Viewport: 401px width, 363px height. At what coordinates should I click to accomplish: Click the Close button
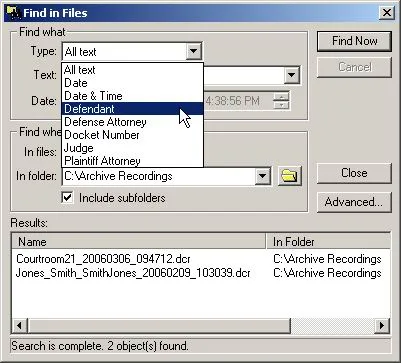[354, 173]
